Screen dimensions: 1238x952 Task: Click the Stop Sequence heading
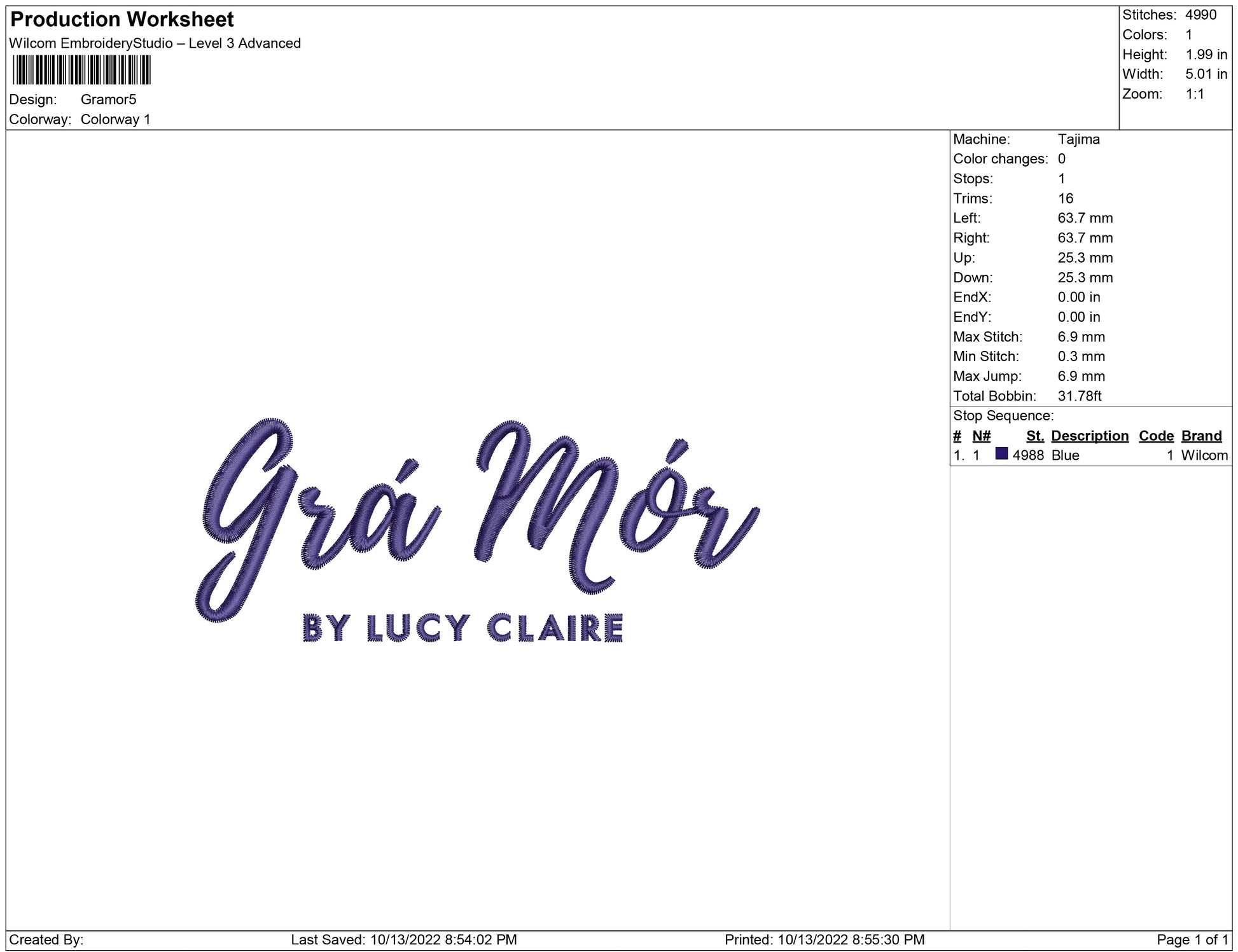[x=1003, y=416]
